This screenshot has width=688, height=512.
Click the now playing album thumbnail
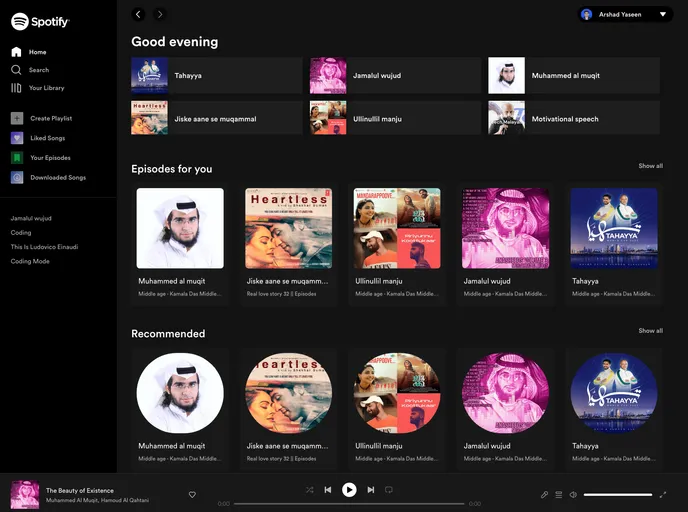click(25, 494)
